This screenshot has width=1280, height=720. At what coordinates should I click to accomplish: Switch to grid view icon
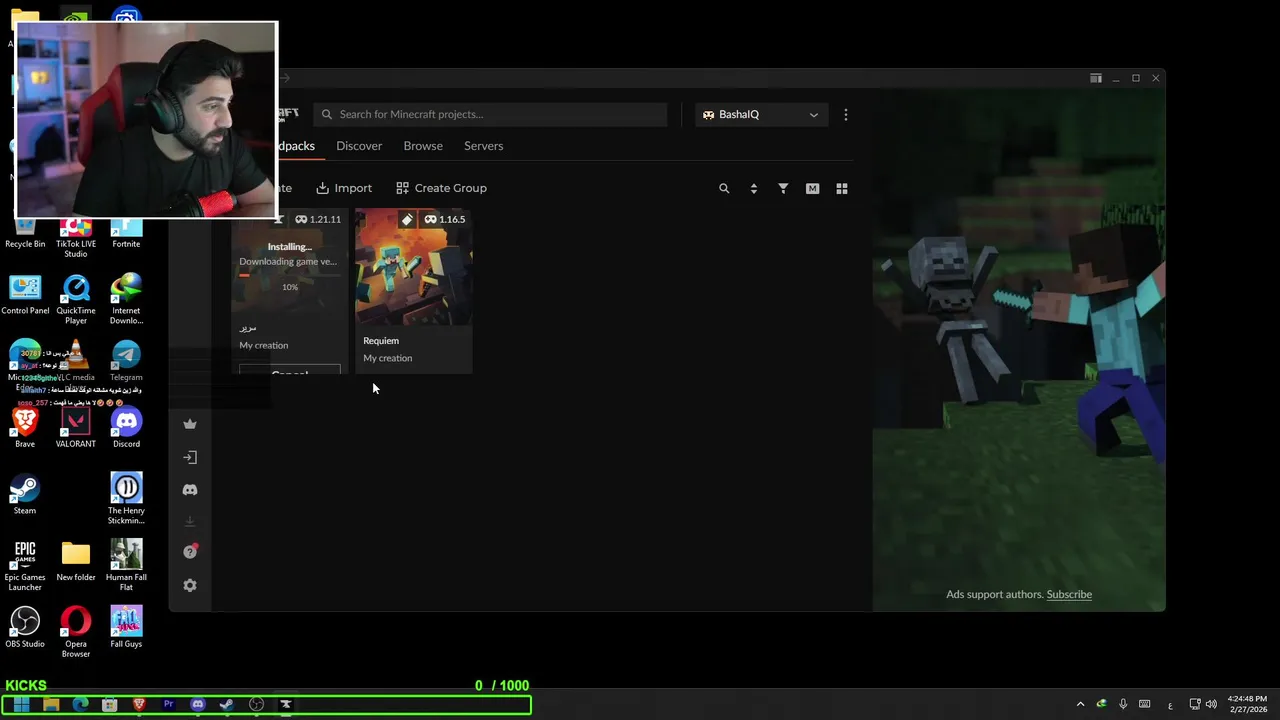(842, 188)
